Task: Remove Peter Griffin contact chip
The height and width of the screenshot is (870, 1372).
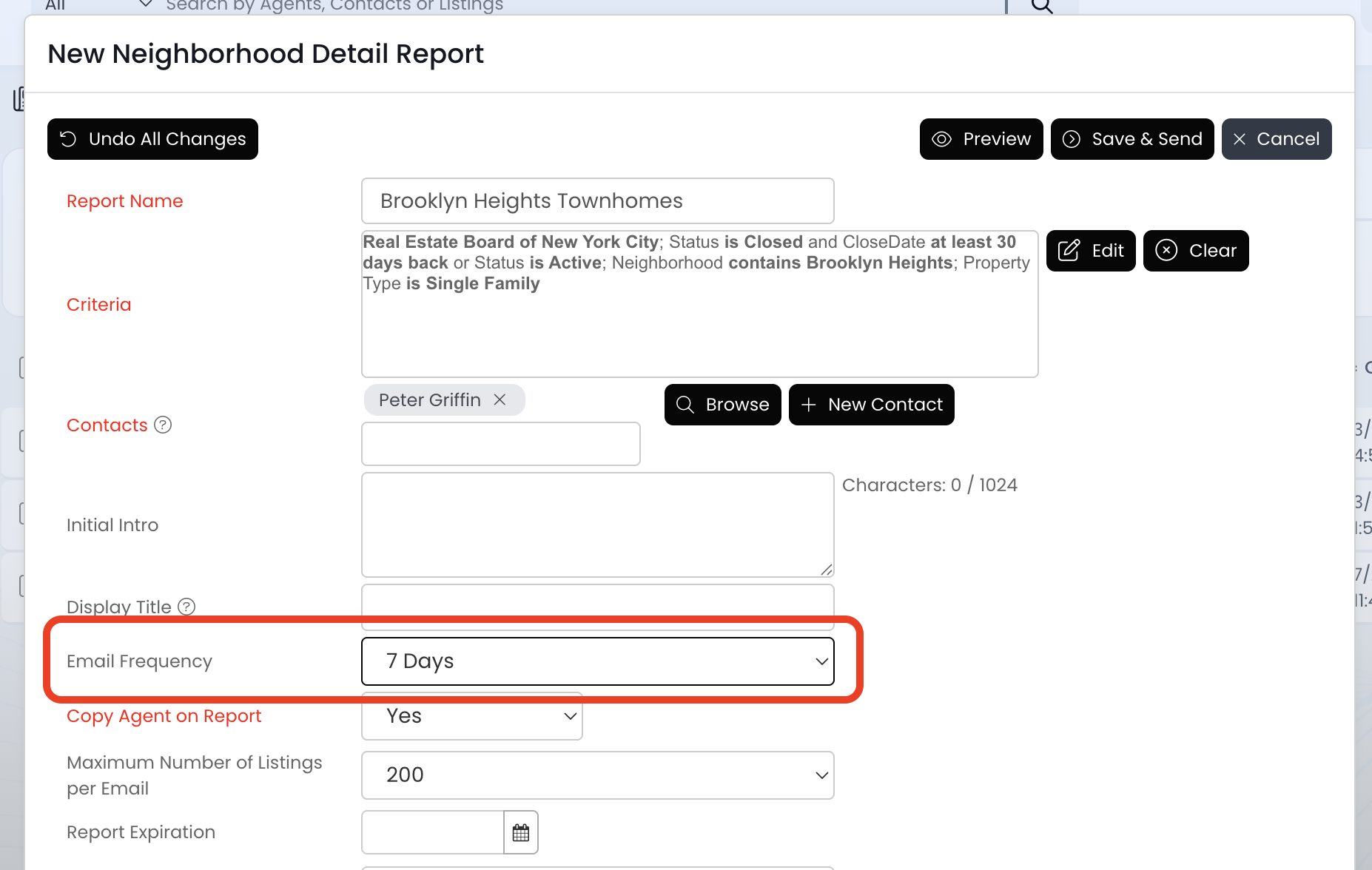Action: coord(500,400)
